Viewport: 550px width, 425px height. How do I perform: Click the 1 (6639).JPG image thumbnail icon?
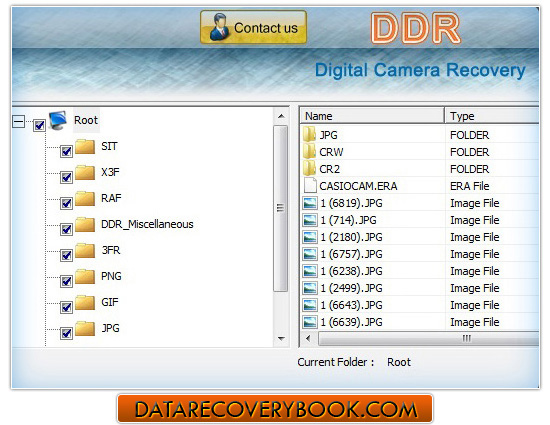click(310, 322)
